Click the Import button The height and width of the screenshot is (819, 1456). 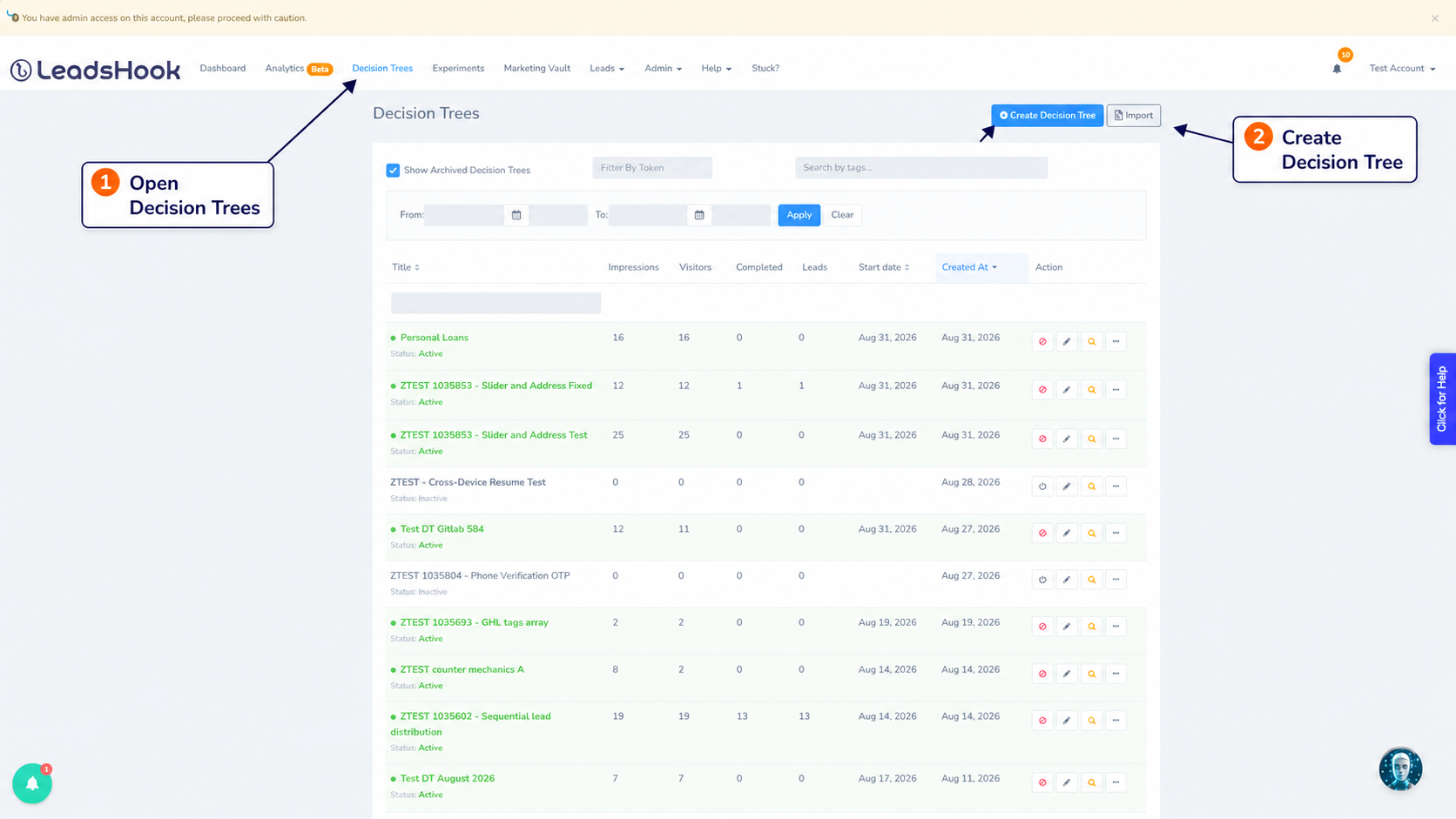point(1134,115)
